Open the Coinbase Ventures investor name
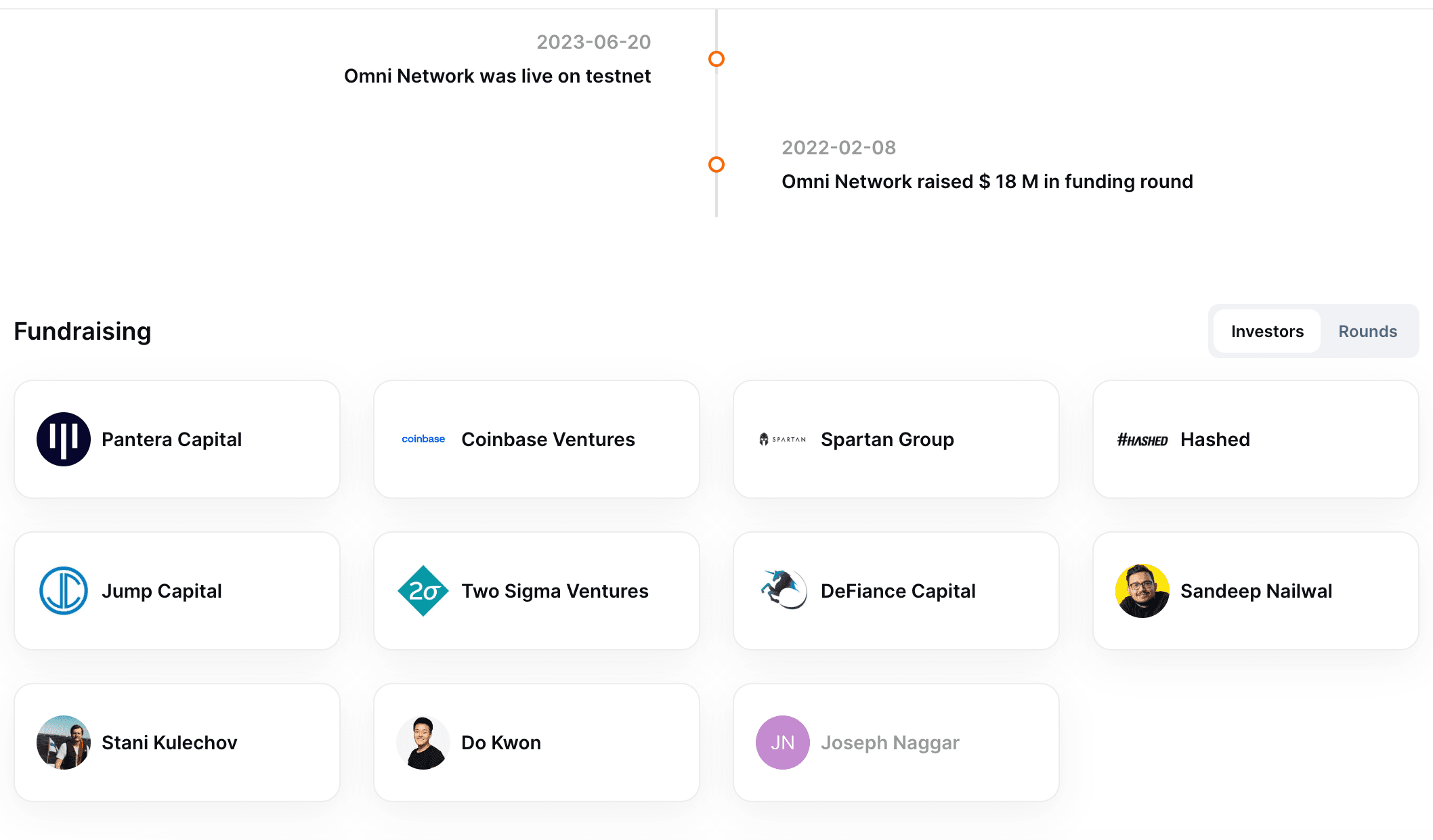This screenshot has height=840, width=1433. click(548, 439)
